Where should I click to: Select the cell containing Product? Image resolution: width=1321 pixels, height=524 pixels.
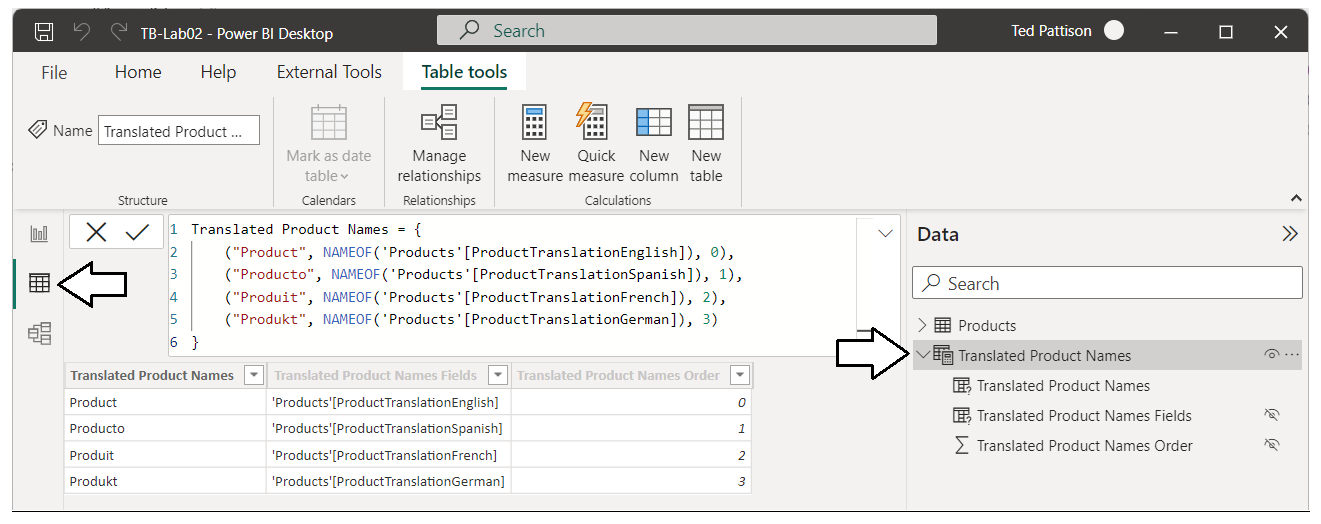(165, 402)
